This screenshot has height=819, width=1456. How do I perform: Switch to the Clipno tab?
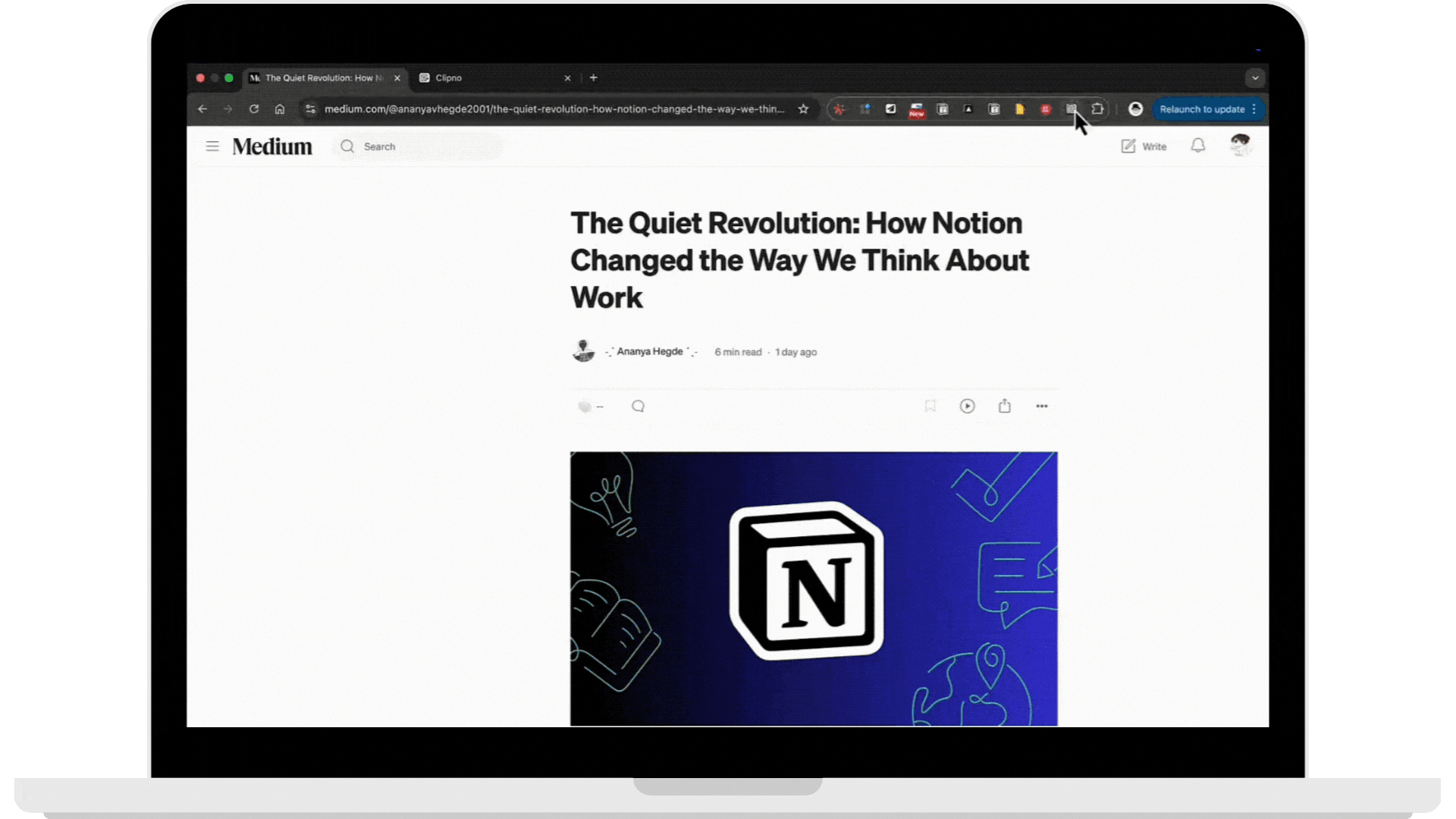(x=494, y=78)
